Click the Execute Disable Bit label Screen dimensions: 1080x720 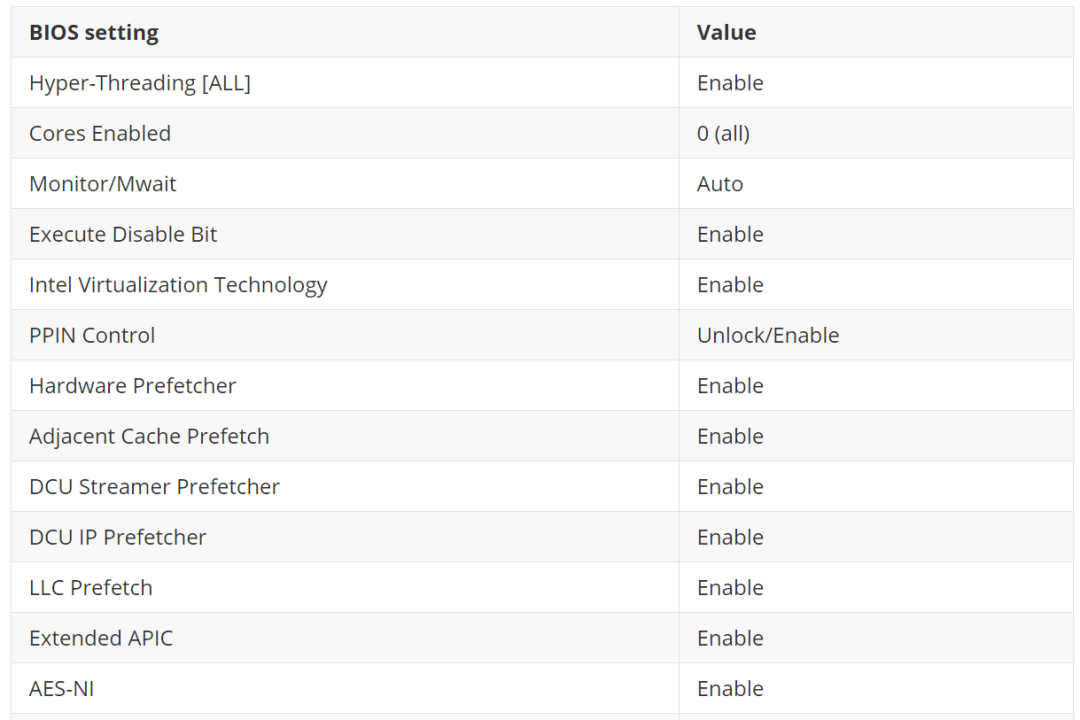click(x=123, y=234)
